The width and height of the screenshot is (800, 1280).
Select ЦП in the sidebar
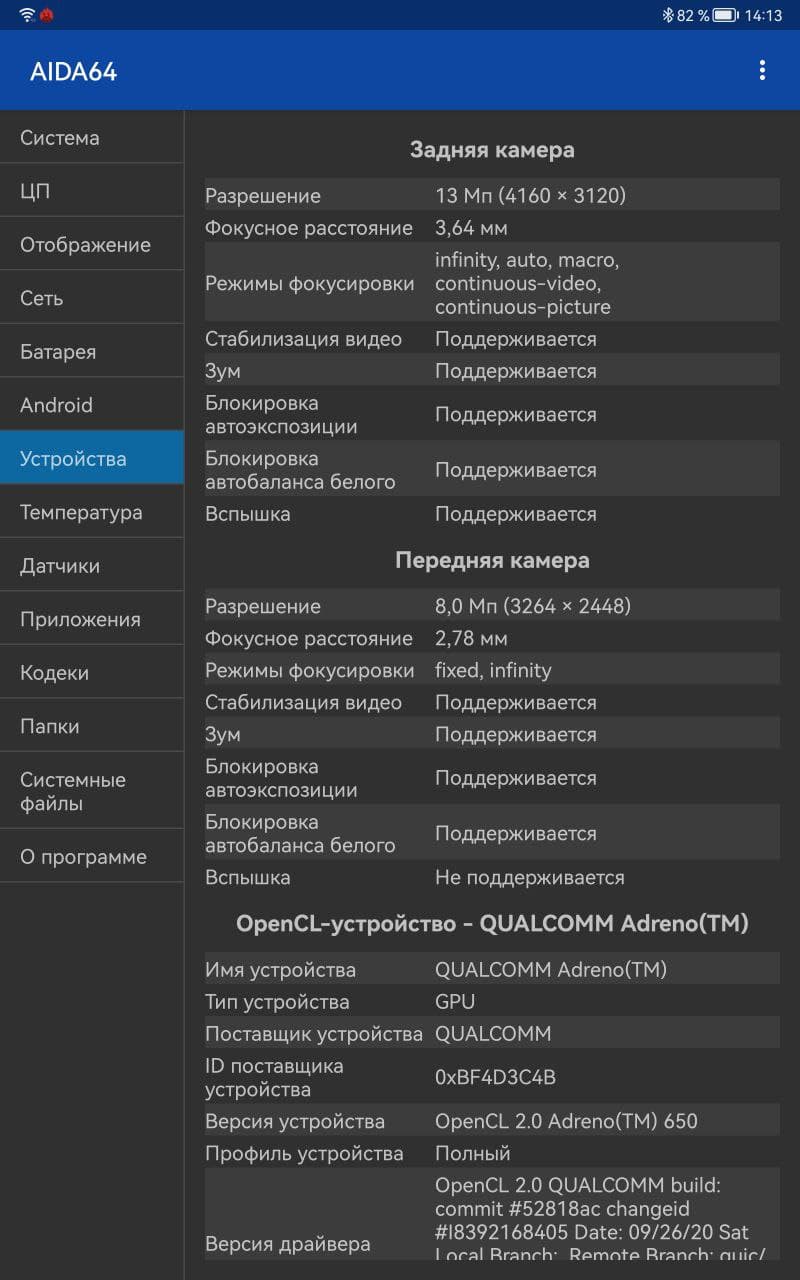(92, 191)
